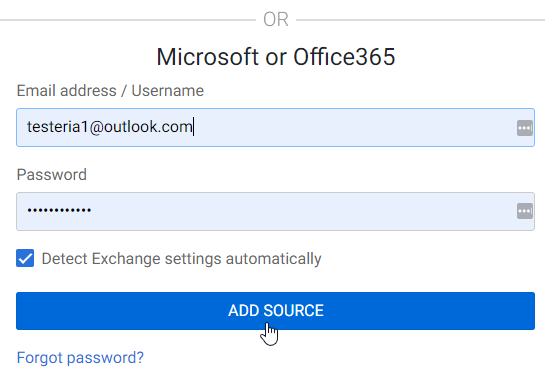Click the Password label above the field
This screenshot has width=545, height=371.
(x=52, y=175)
